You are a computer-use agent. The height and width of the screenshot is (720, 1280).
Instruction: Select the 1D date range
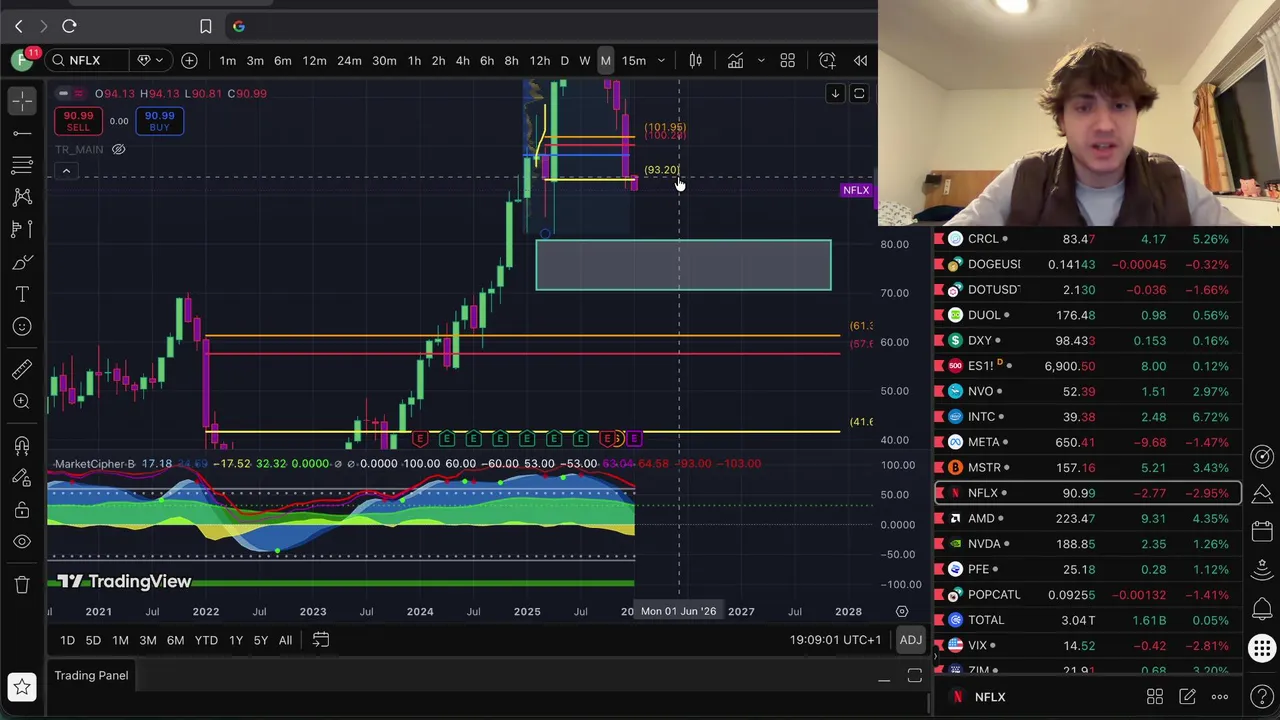[67, 640]
